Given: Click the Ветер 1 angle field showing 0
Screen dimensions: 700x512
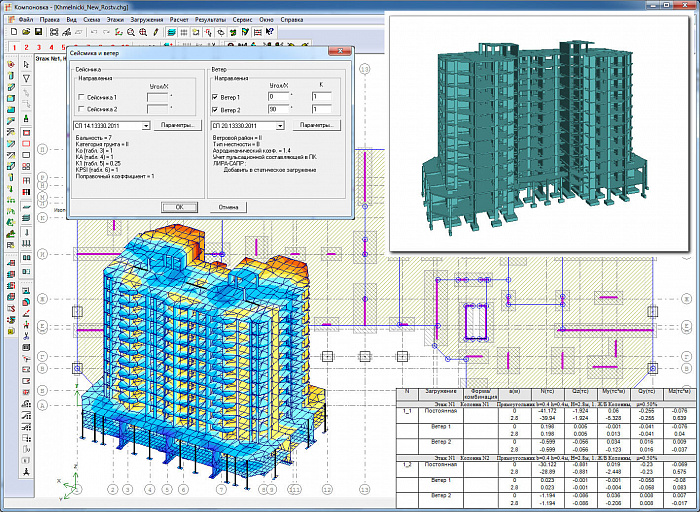Looking at the screenshot, I should (279, 96).
